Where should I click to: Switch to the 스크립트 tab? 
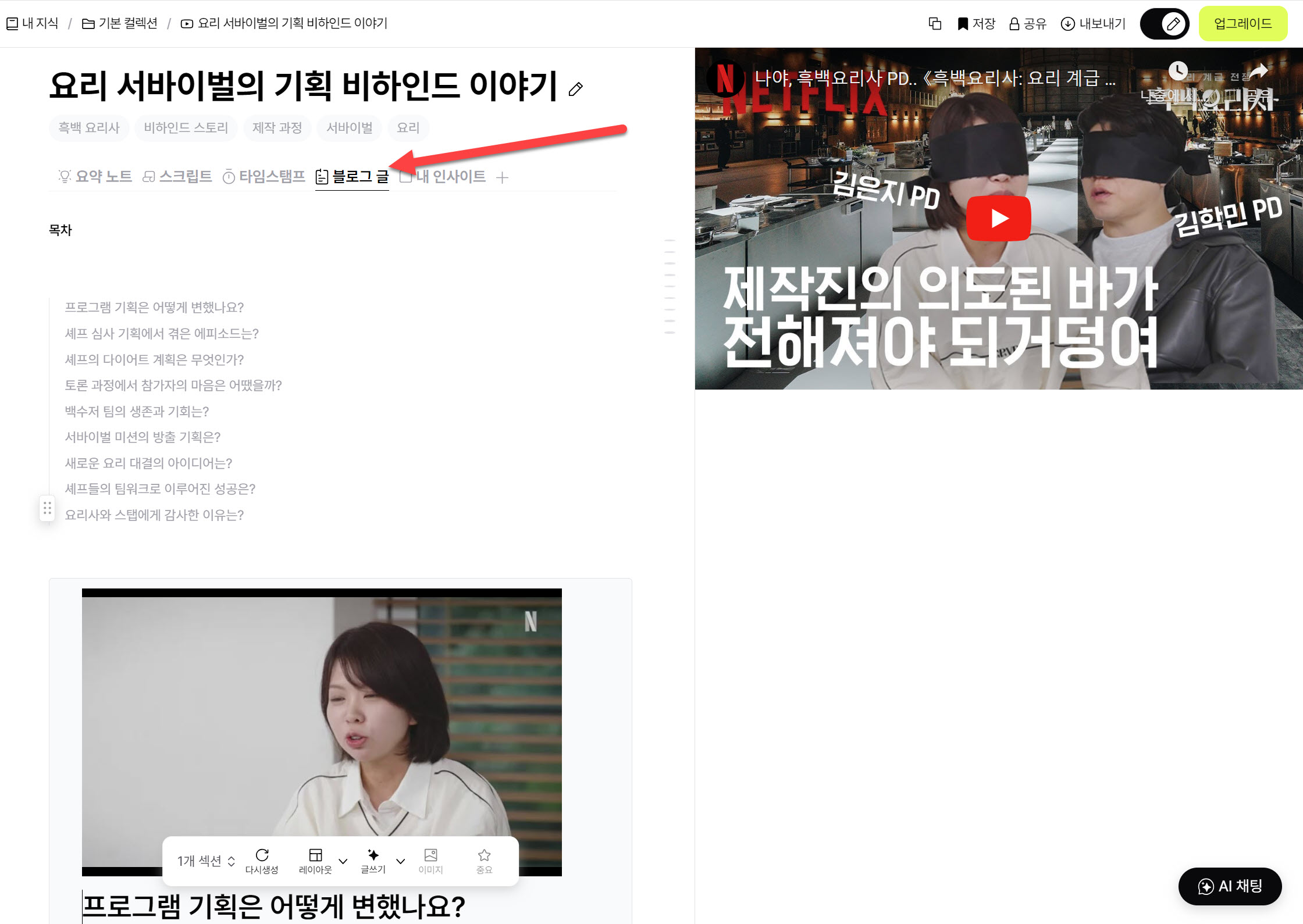click(177, 176)
